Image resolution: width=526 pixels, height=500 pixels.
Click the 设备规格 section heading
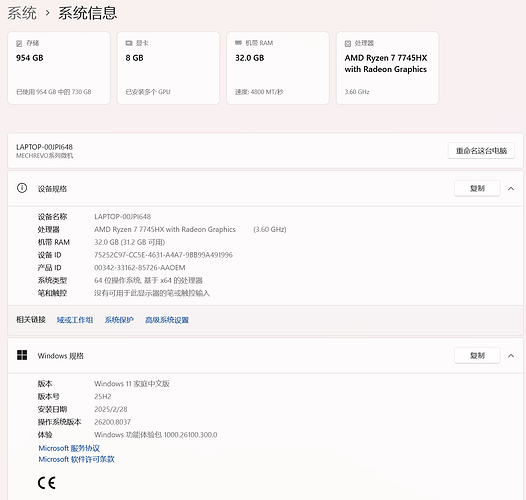point(52,189)
